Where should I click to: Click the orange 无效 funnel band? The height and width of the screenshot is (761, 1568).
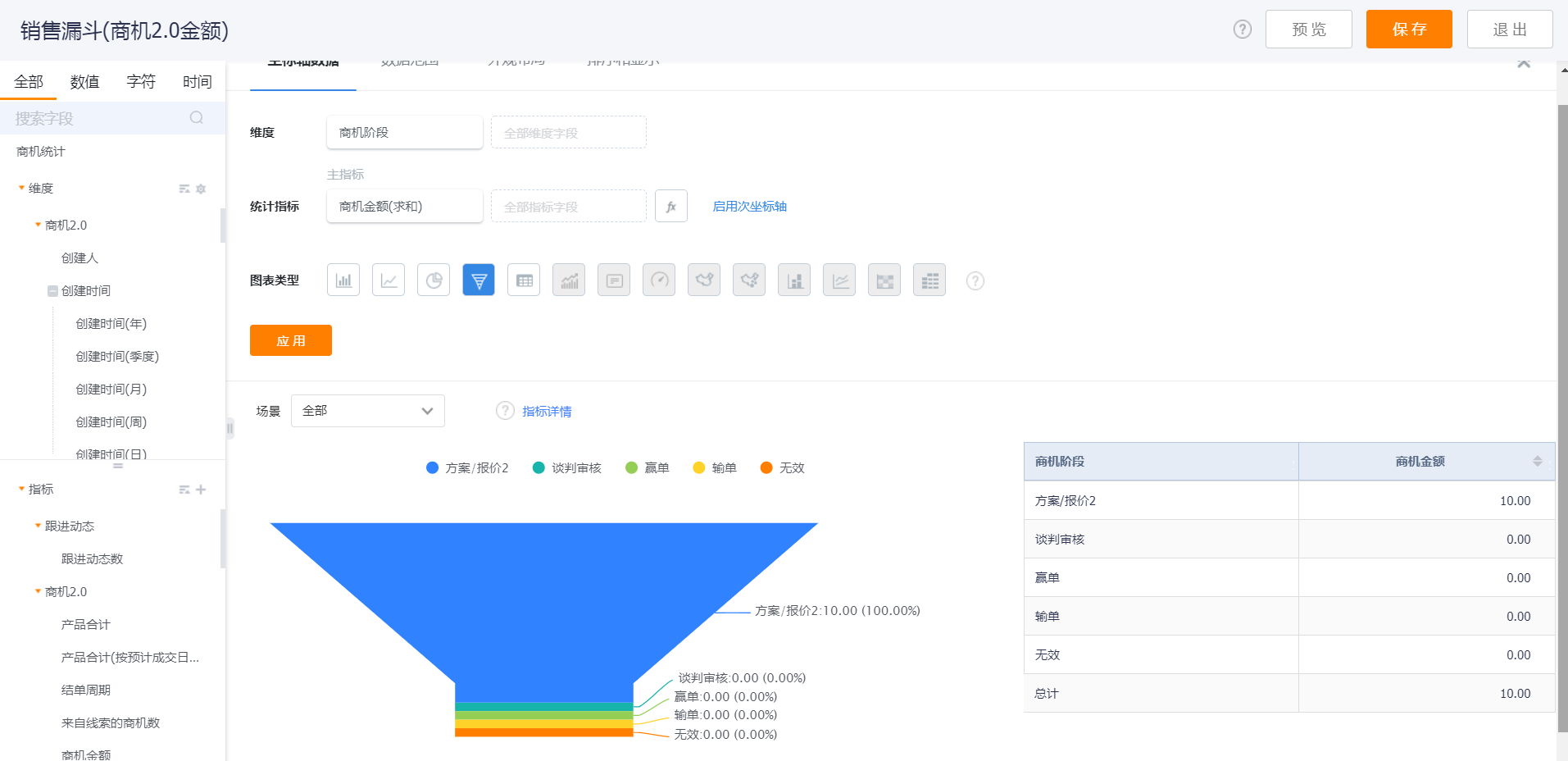pos(543,732)
